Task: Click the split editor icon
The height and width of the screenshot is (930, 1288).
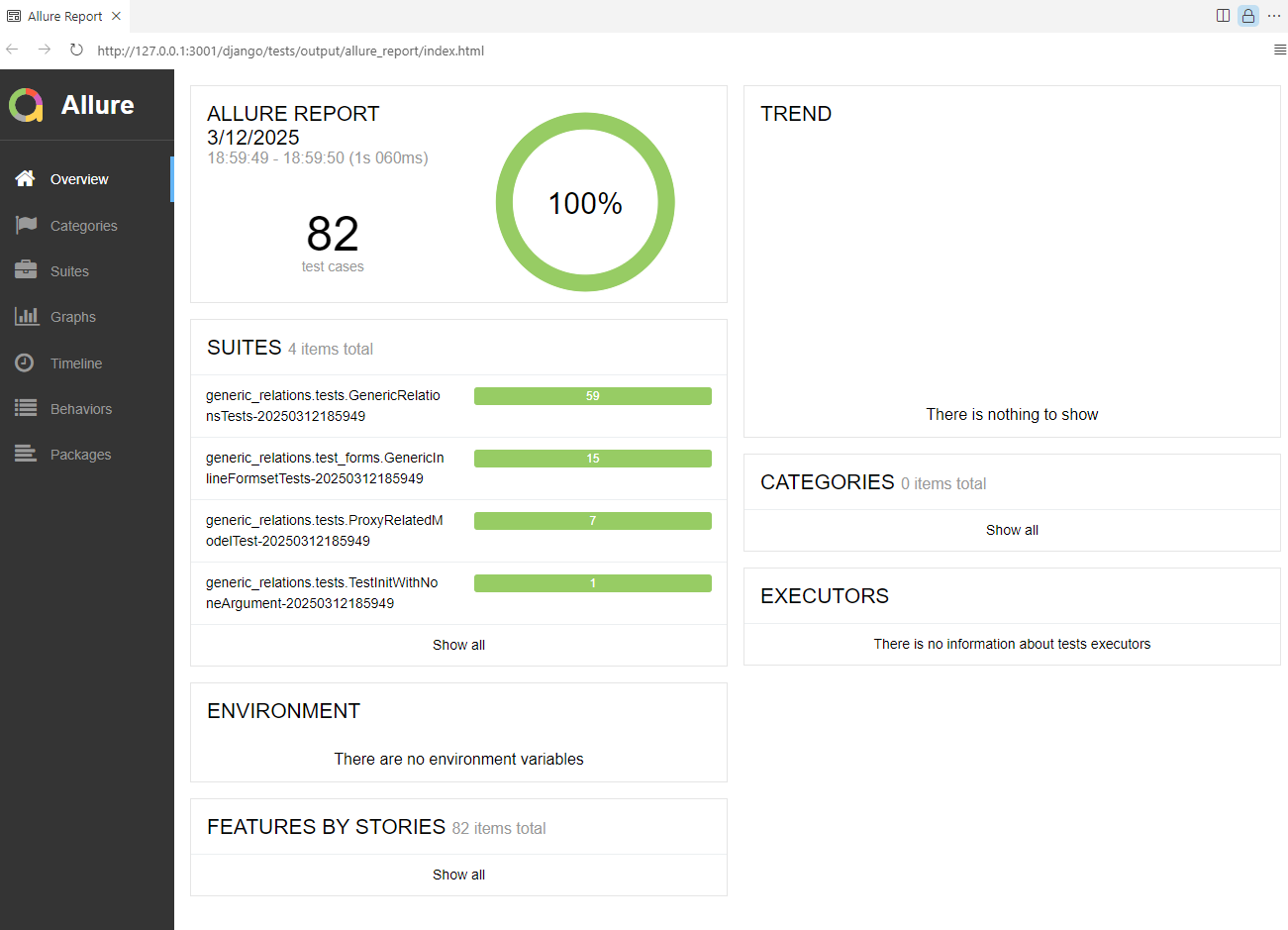Action: [x=1223, y=16]
